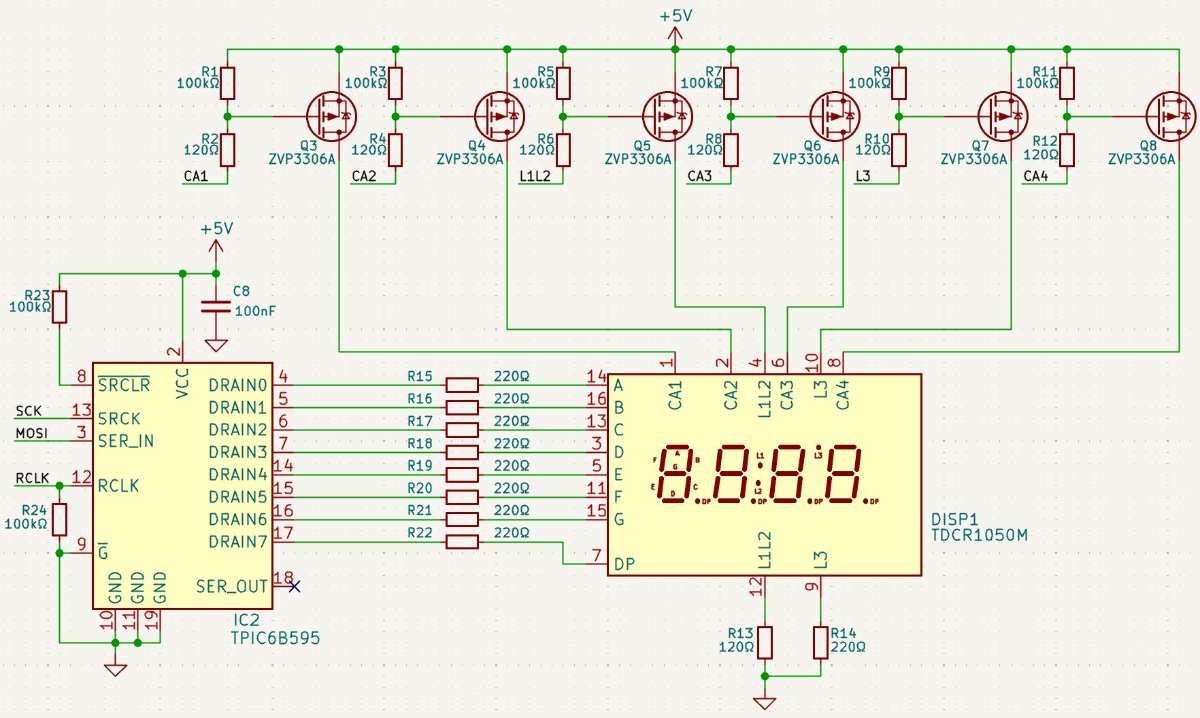Click the RCLK net label
This screenshot has width=1200, height=718.
pos(33,479)
